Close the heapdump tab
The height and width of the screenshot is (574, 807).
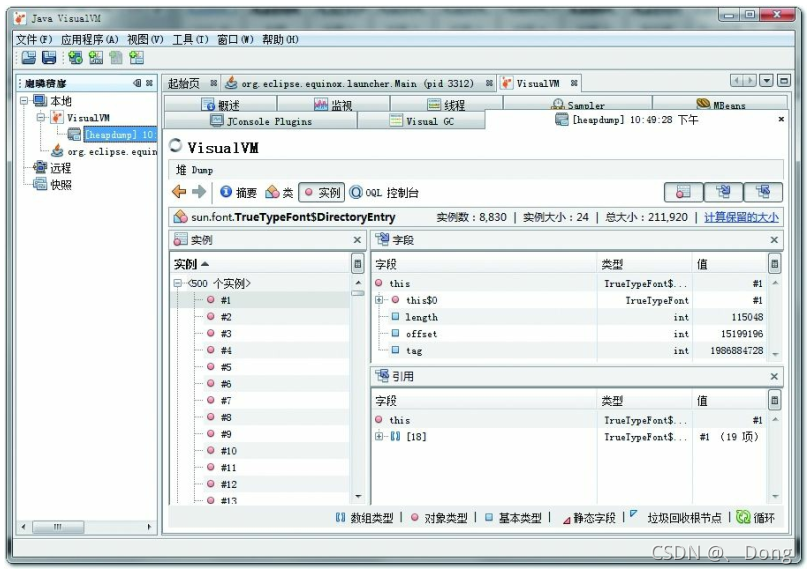[781, 119]
